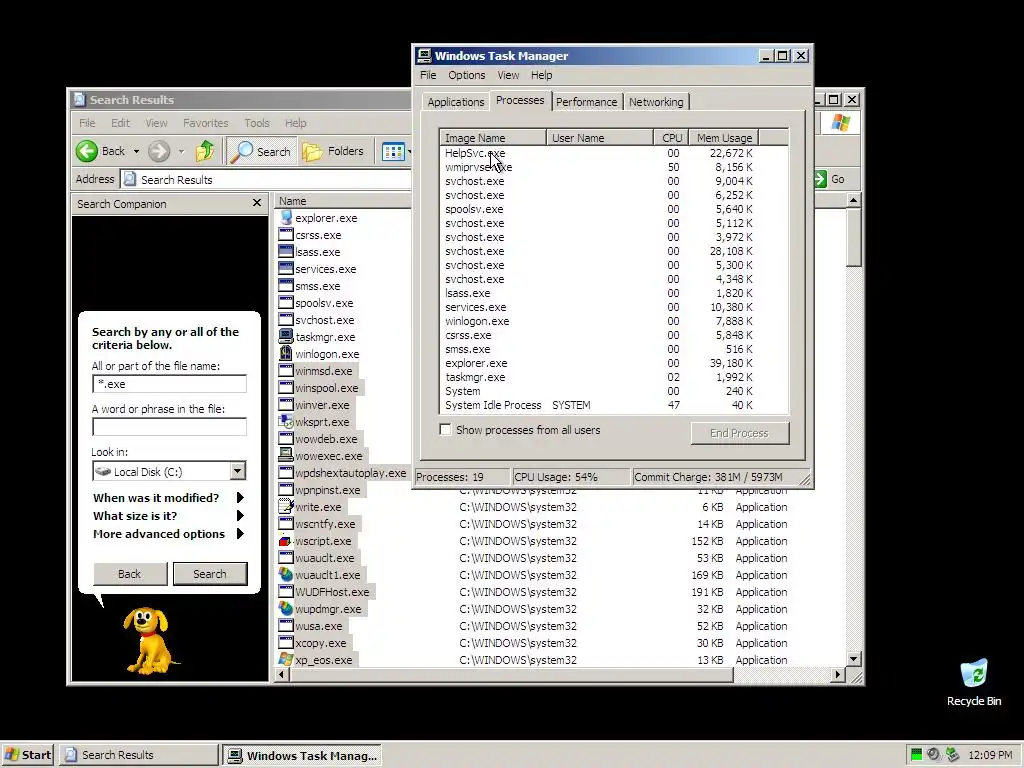Click the green Go arrow button
Image resolution: width=1024 pixels, height=768 pixels.
[x=822, y=179]
